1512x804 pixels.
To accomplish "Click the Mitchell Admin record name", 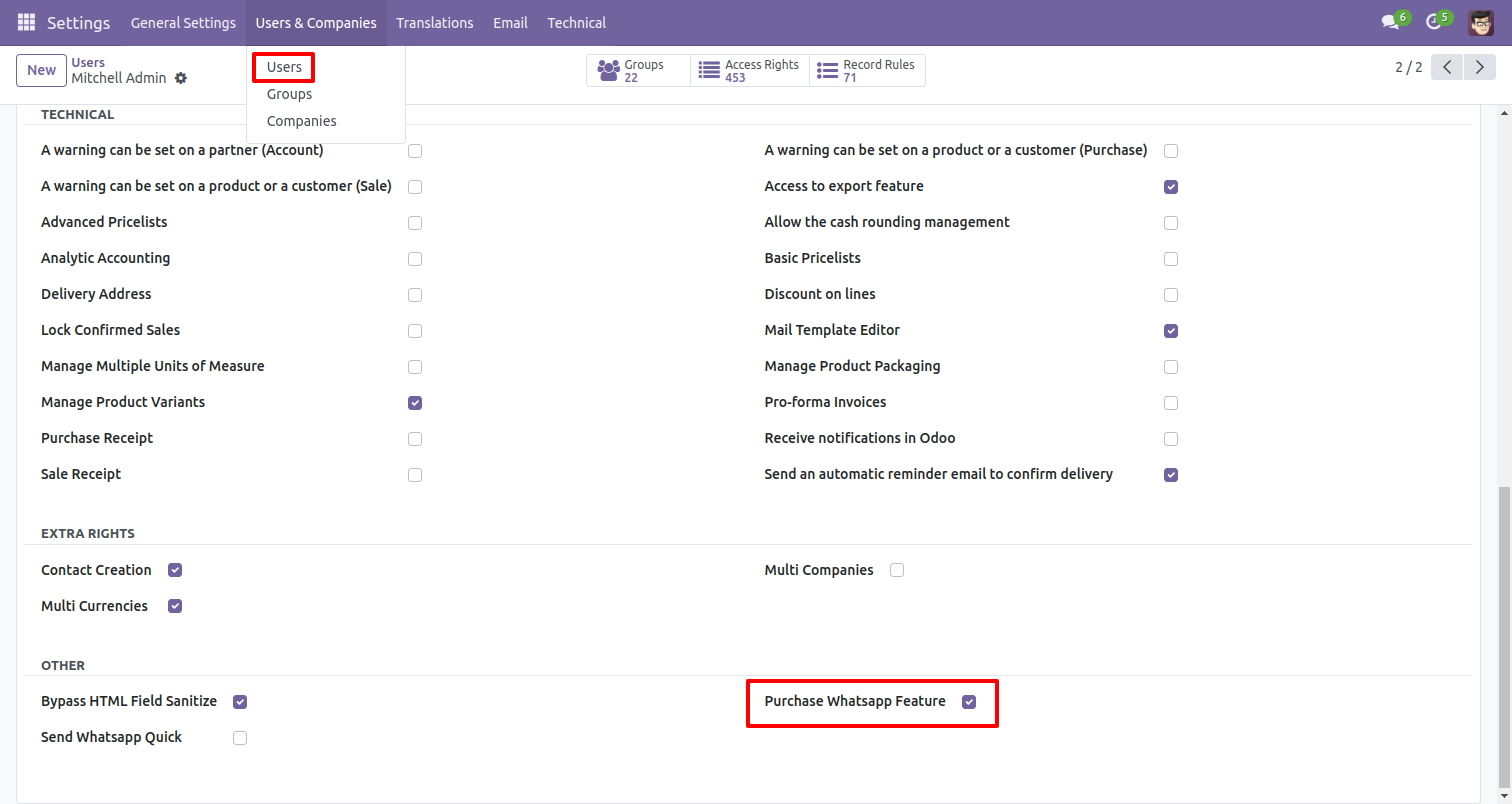I will (119, 78).
